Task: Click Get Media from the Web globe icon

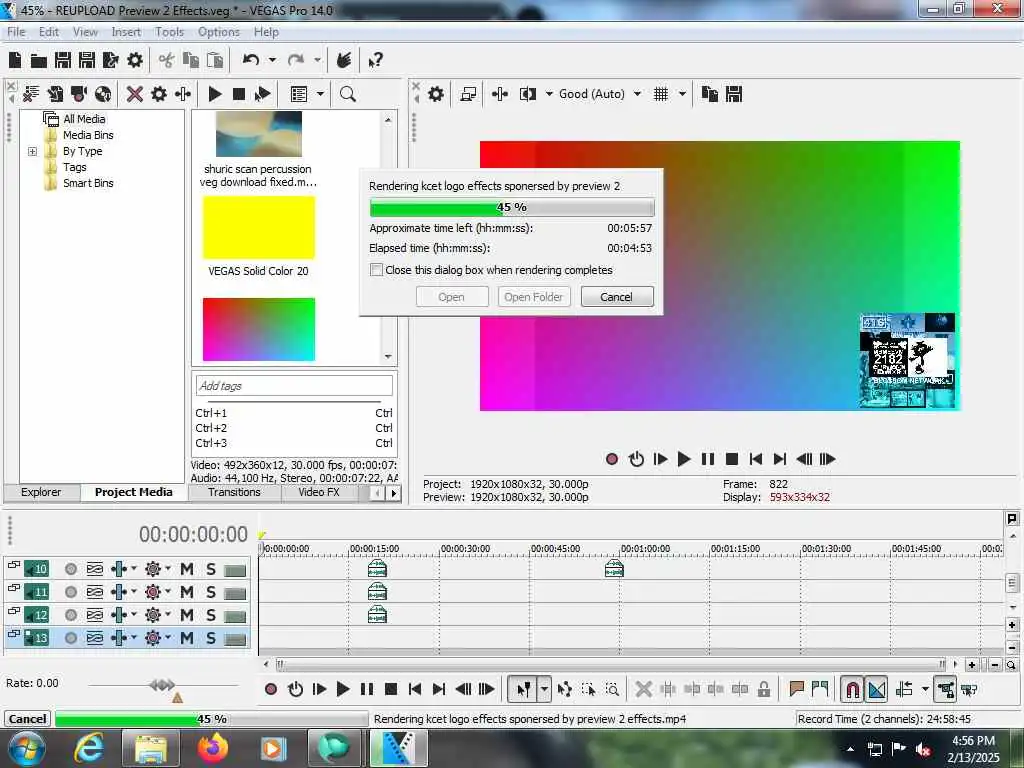Action: [103, 94]
